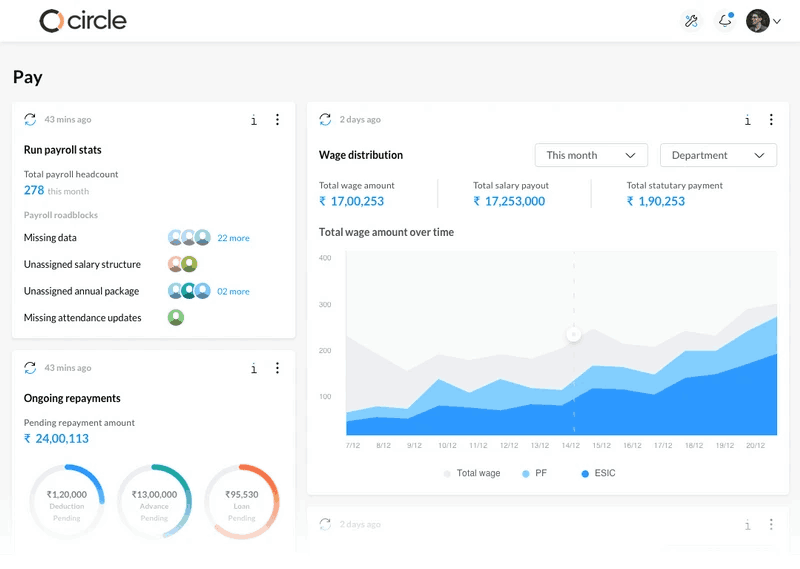Viewport: 800px width, 569px height.
Task: Open the notifications bell icon
Action: (725, 21)
